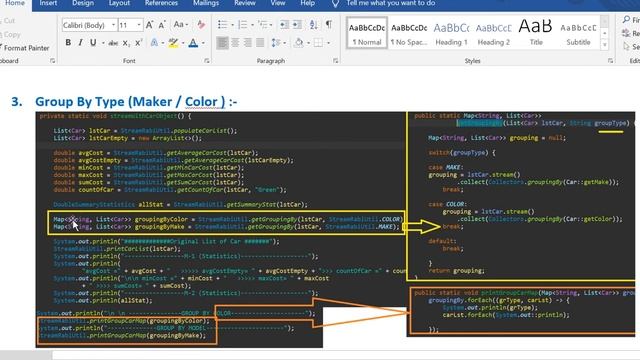Apply the Normal style
The height and width of the screenshot is (360, 640).
(367, 33)
